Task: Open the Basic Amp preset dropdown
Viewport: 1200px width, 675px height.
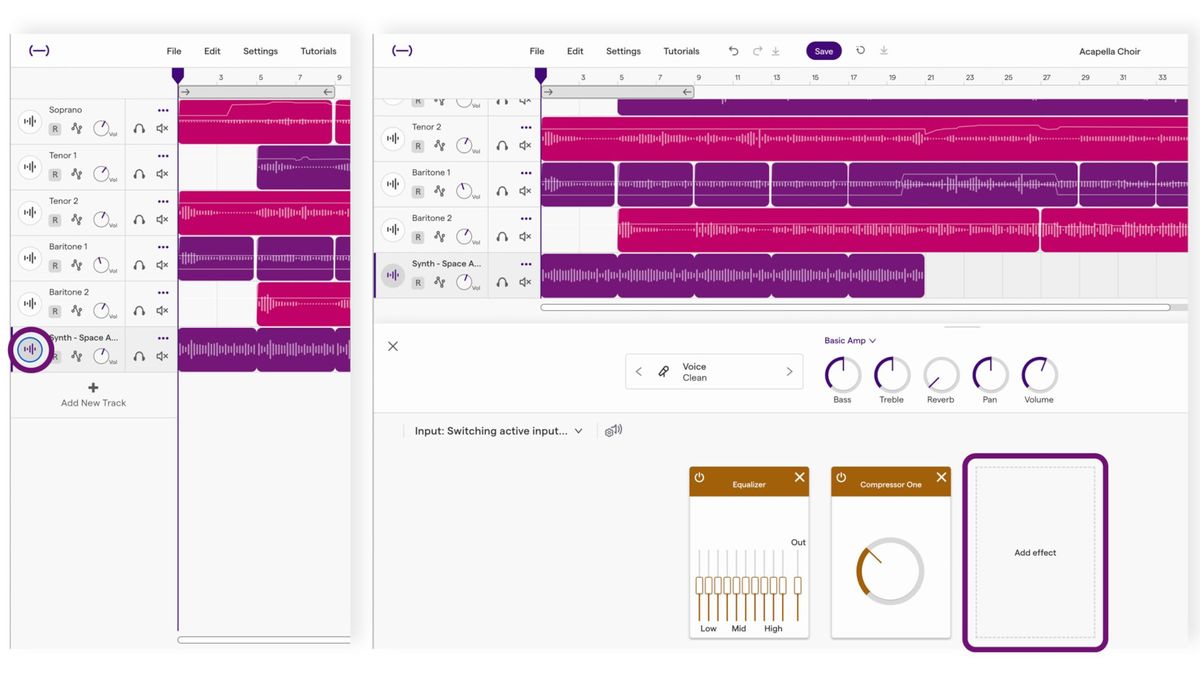Action: point(849,340)
